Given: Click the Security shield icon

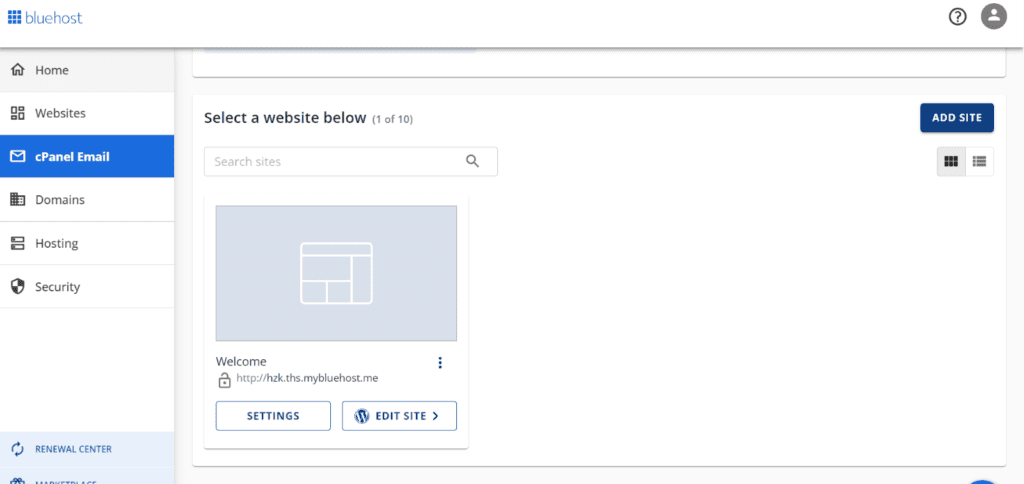Looking at the screenshot, I should coord(18,287).
